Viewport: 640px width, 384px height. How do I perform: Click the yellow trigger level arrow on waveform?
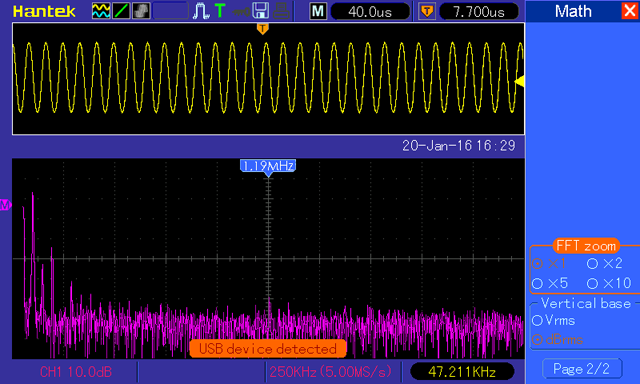519,81
